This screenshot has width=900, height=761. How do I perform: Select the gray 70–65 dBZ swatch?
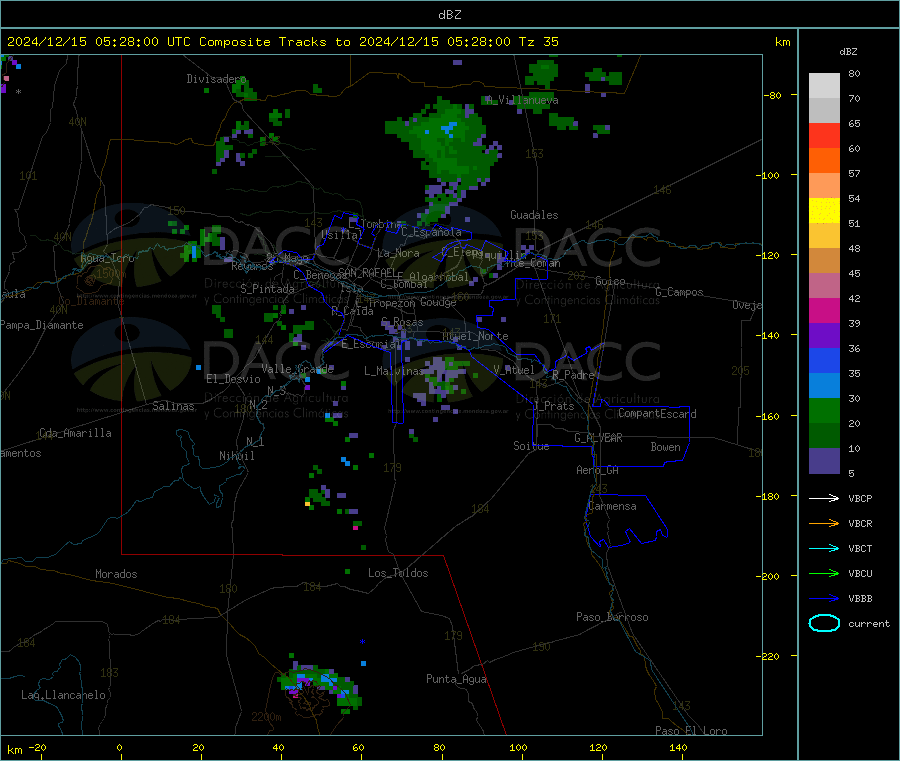tap(824, 111)
